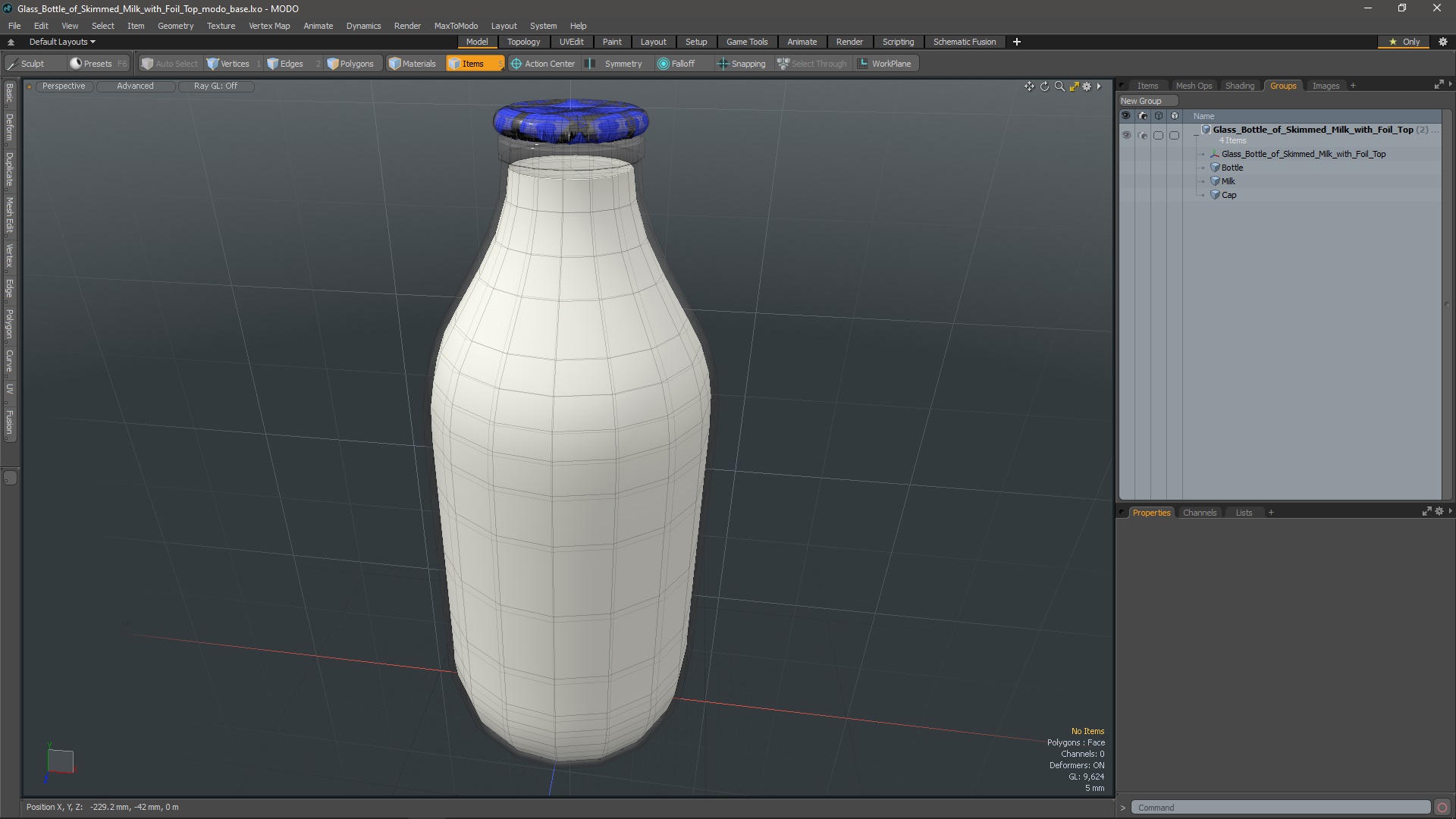Screen dimensions: 1456x819
Task: Switch to the Shading tab
Action: click(x=1240, y=86)
